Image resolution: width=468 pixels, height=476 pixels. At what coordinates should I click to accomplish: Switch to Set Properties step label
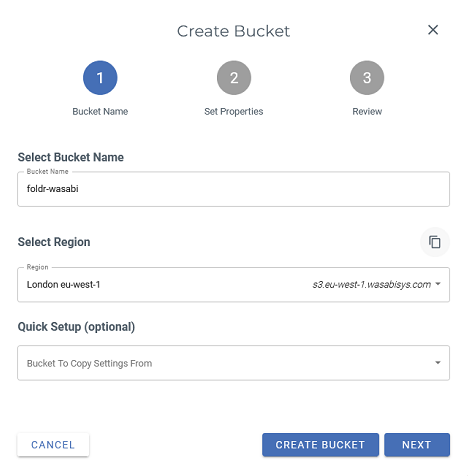pyautogui.click(x=234, y=111)
